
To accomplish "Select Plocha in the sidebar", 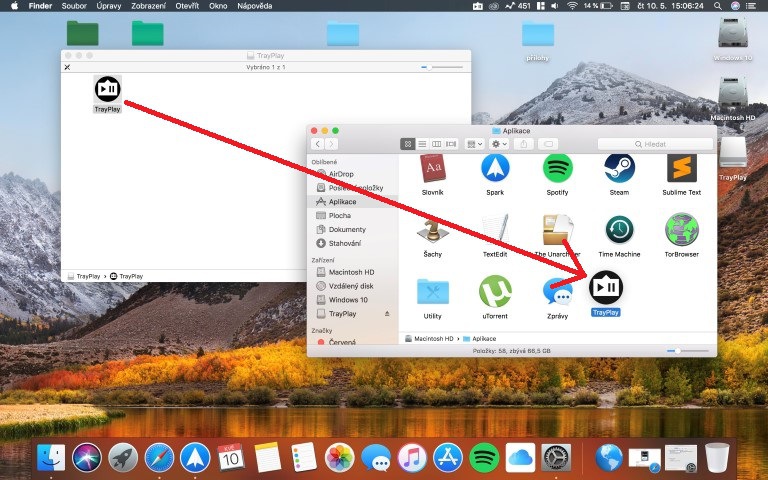I will pos(339,215).
